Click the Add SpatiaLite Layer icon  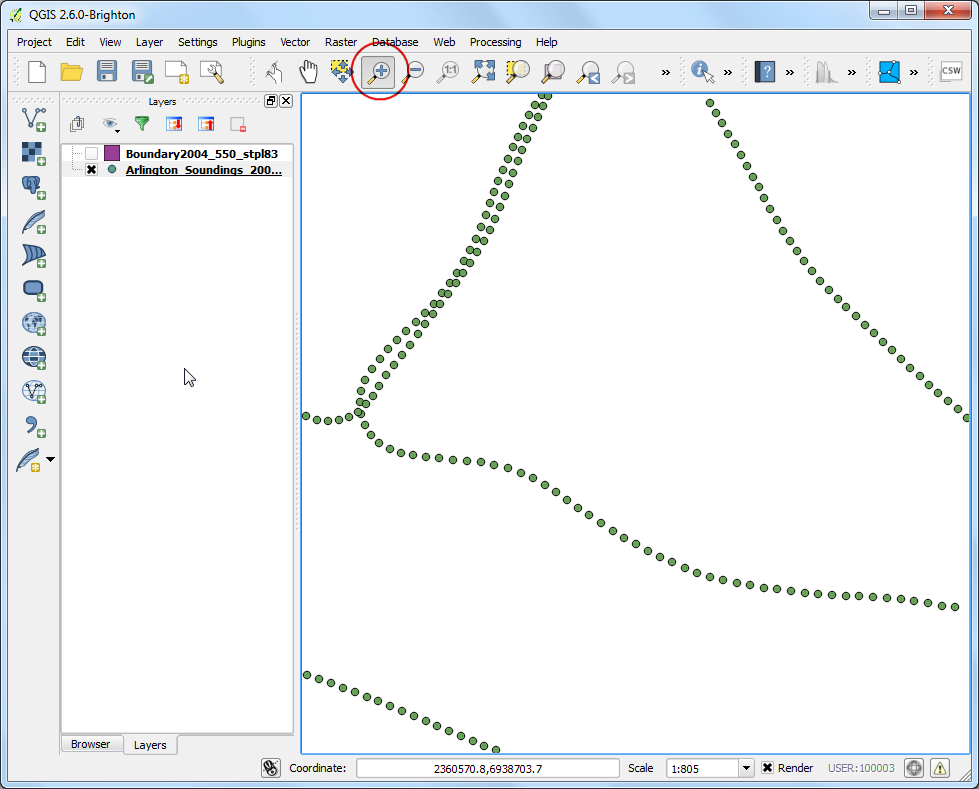click(x=34, y=221)
